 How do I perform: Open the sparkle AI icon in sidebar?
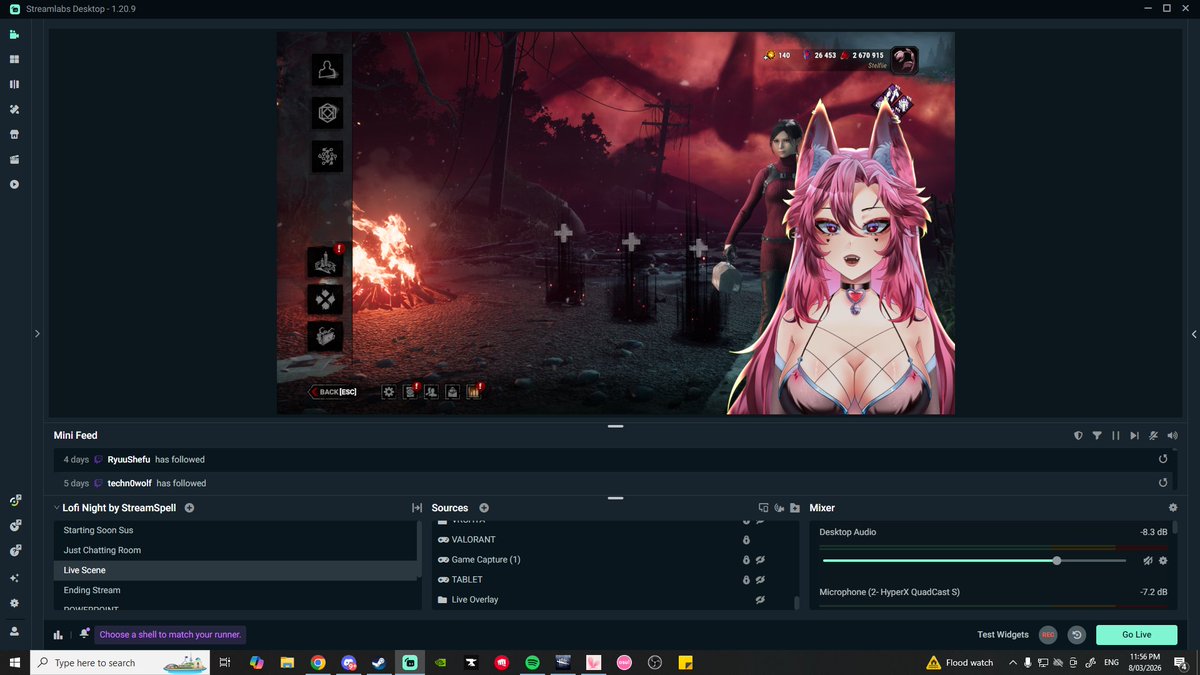[x=14, y=577]
